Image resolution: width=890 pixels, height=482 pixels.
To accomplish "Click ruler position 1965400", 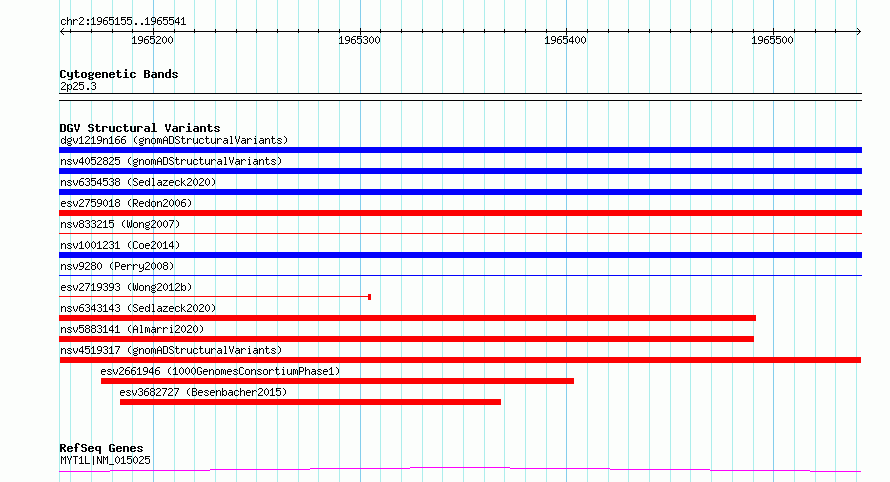I will coord(565,40).
